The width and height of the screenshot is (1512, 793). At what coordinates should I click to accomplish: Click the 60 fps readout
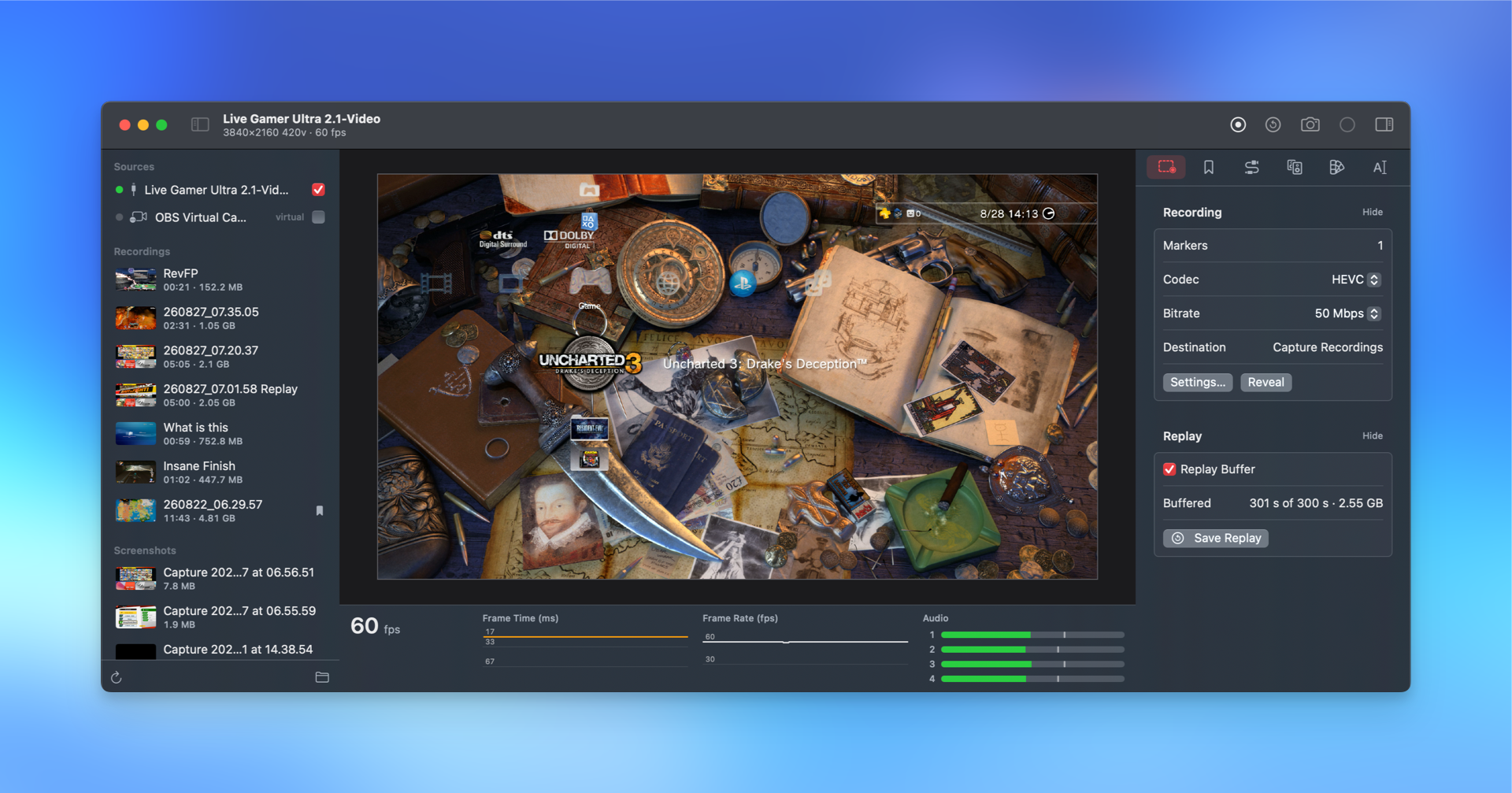point(375,627)
